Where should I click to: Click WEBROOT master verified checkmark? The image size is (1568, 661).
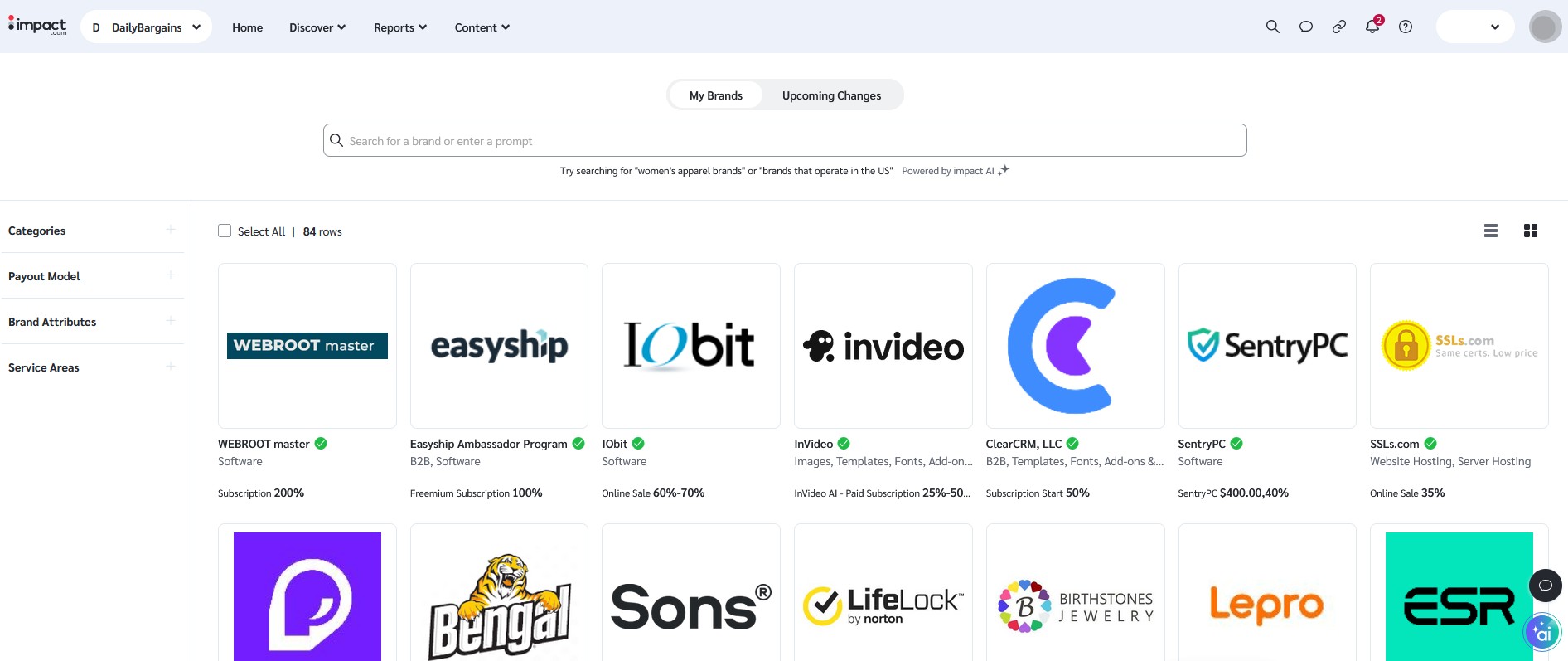[321, 444]
